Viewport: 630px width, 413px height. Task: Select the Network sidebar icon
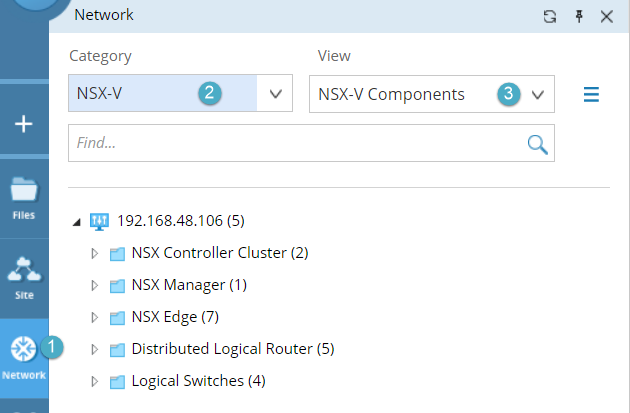click(24, 357)
